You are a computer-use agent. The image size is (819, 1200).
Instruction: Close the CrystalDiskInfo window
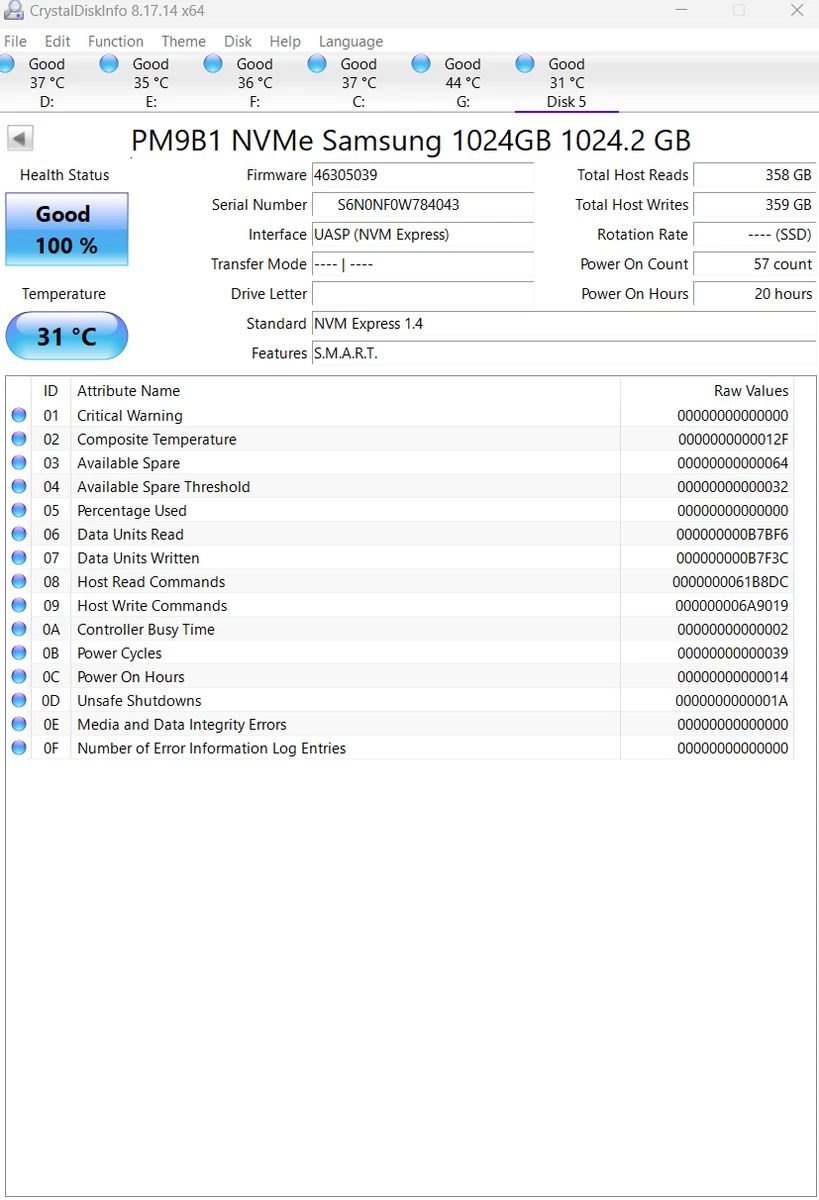pyautogui.click(x=797, y=10)
